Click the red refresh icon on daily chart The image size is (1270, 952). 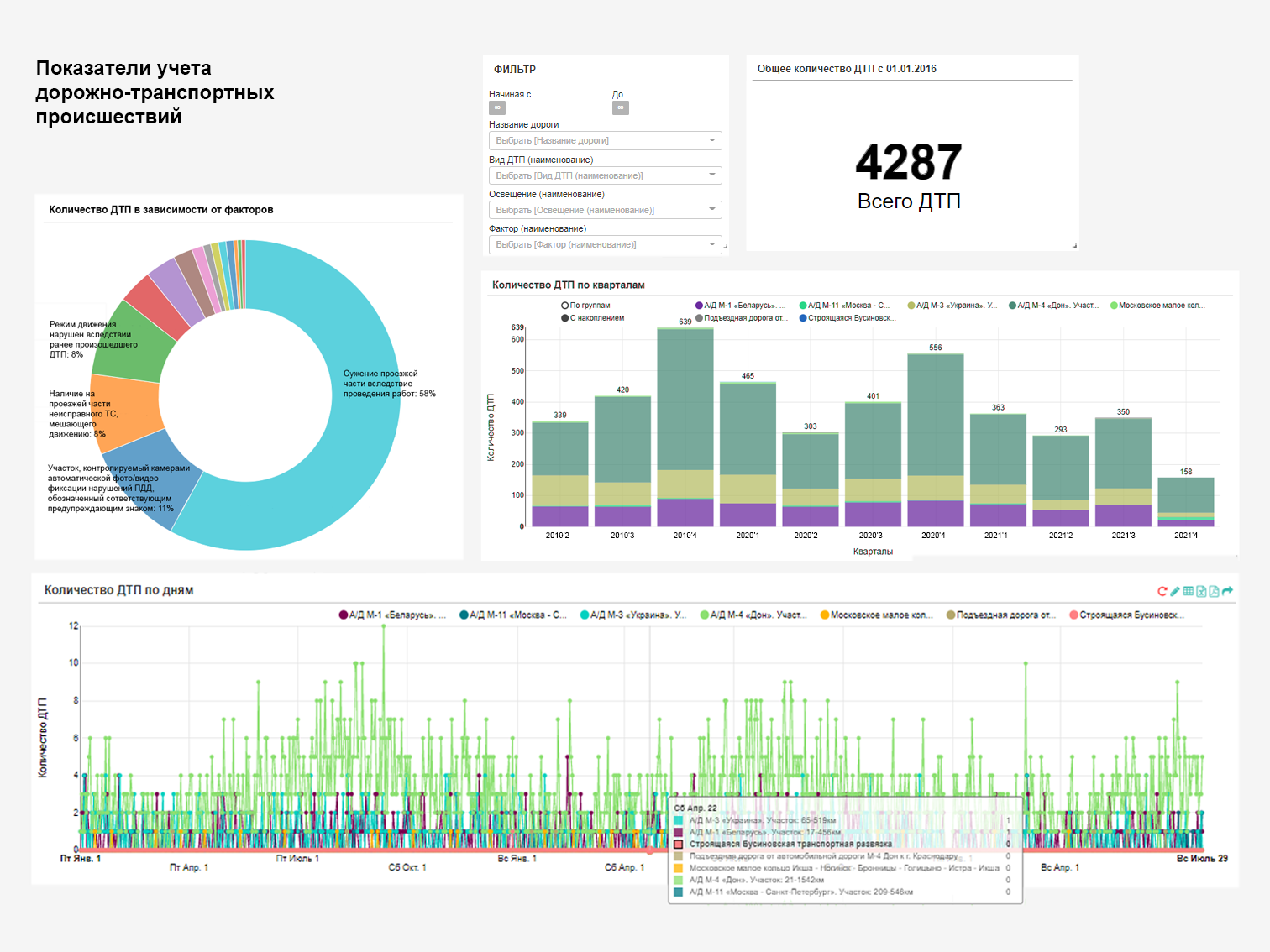pos(1162,591)
